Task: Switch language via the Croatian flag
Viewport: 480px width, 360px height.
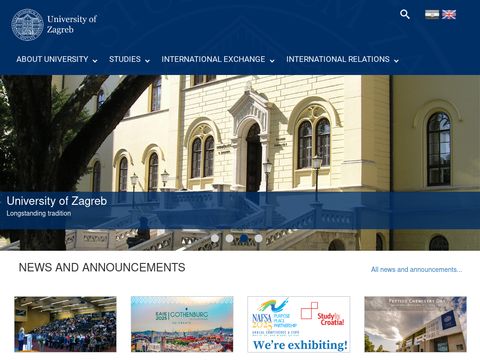Action: click(432, 14)
